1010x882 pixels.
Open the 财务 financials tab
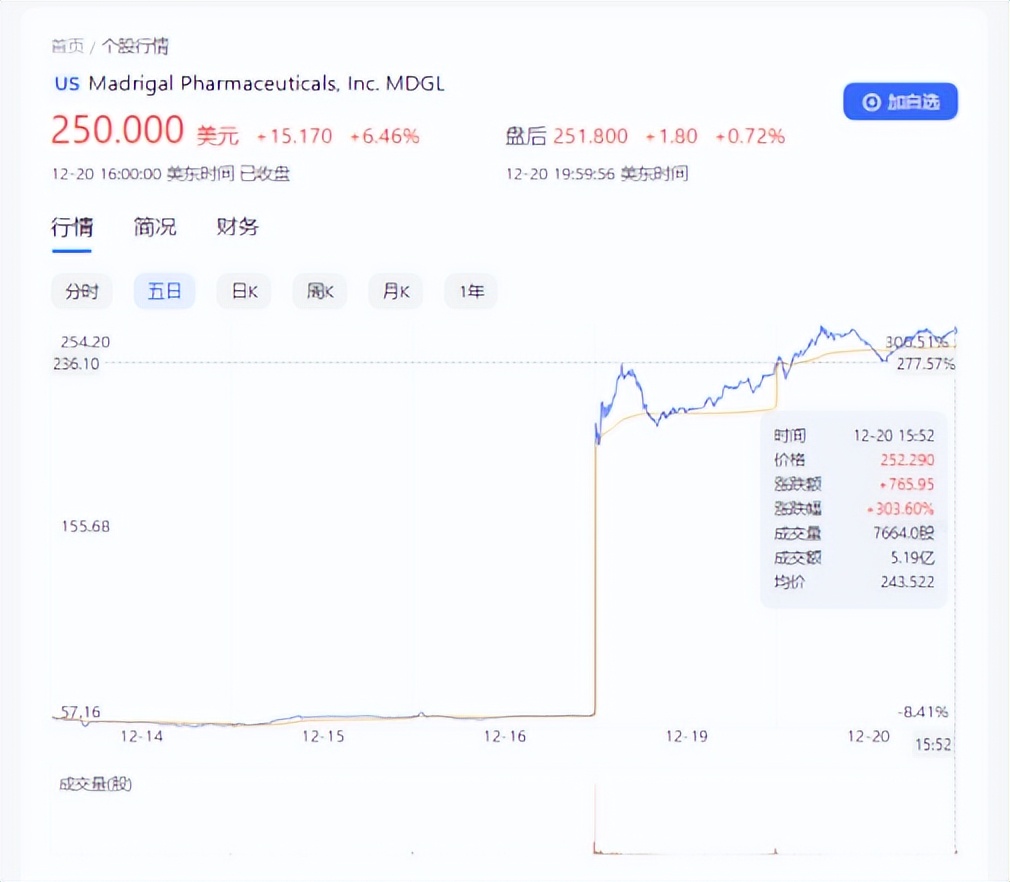237,227
